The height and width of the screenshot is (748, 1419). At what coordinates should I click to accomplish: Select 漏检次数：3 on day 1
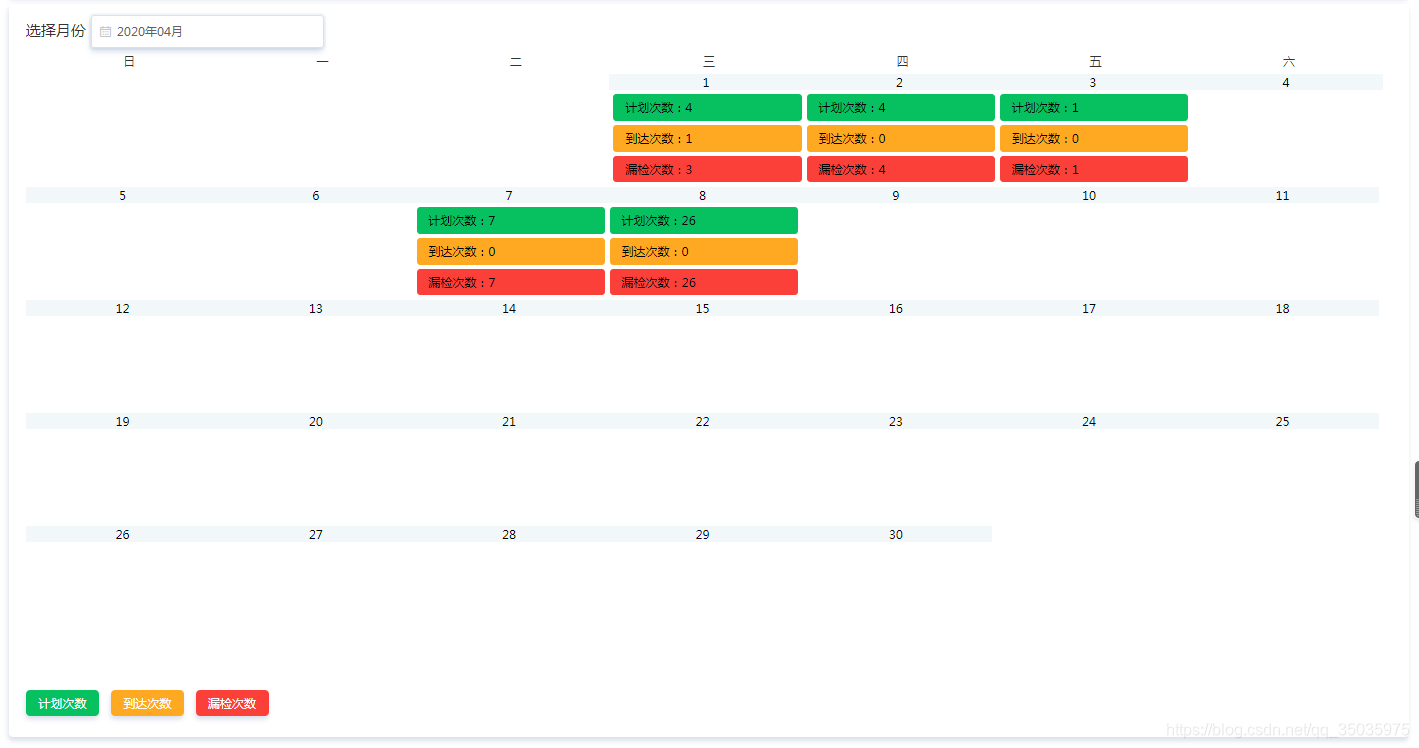[x=707, y=169]
